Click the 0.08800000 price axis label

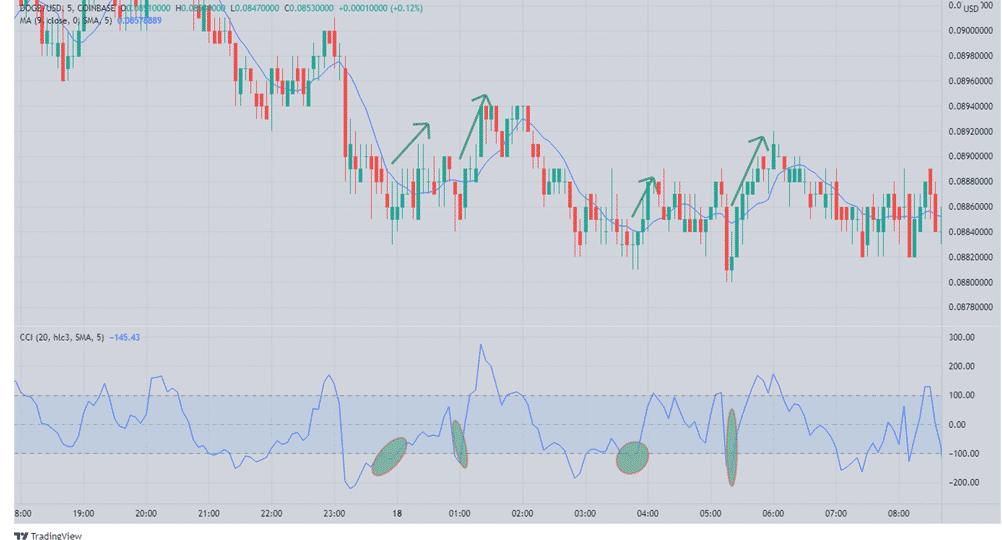click(x=970, y=282)
